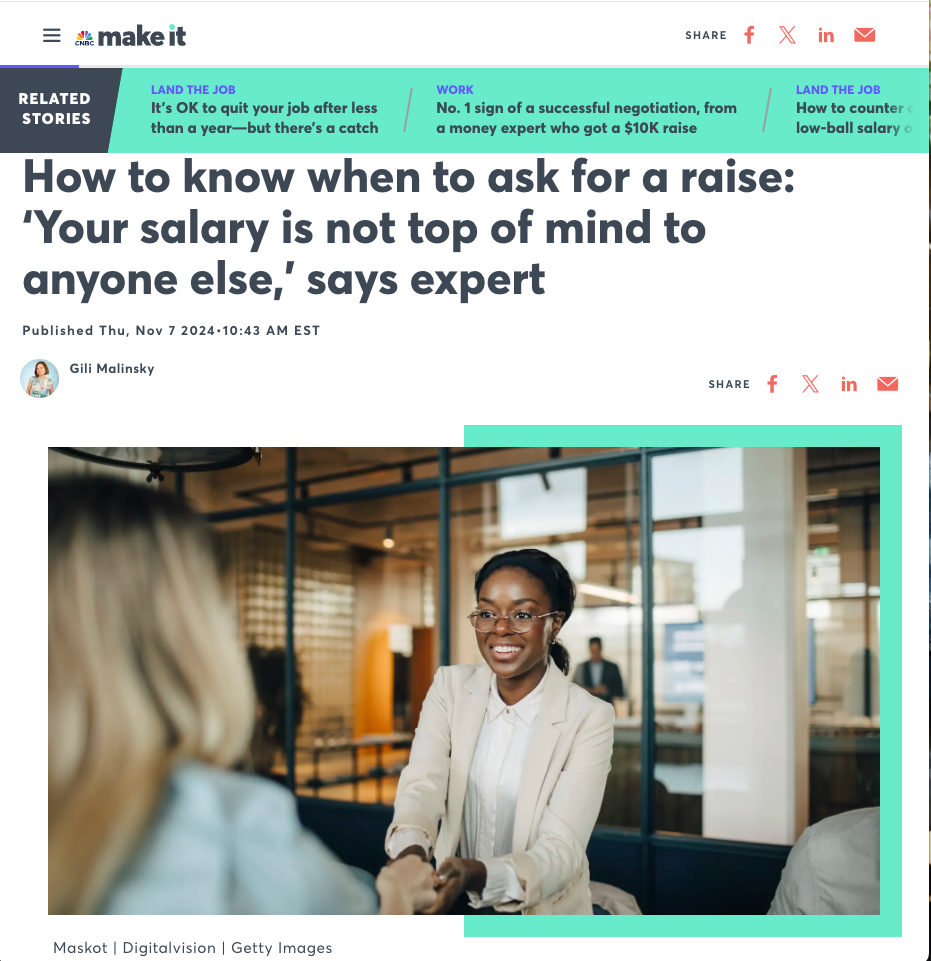The width and height of the screenshot is (931, 961).
Task: Share via email from the header
Action: (x=864, y=35)
